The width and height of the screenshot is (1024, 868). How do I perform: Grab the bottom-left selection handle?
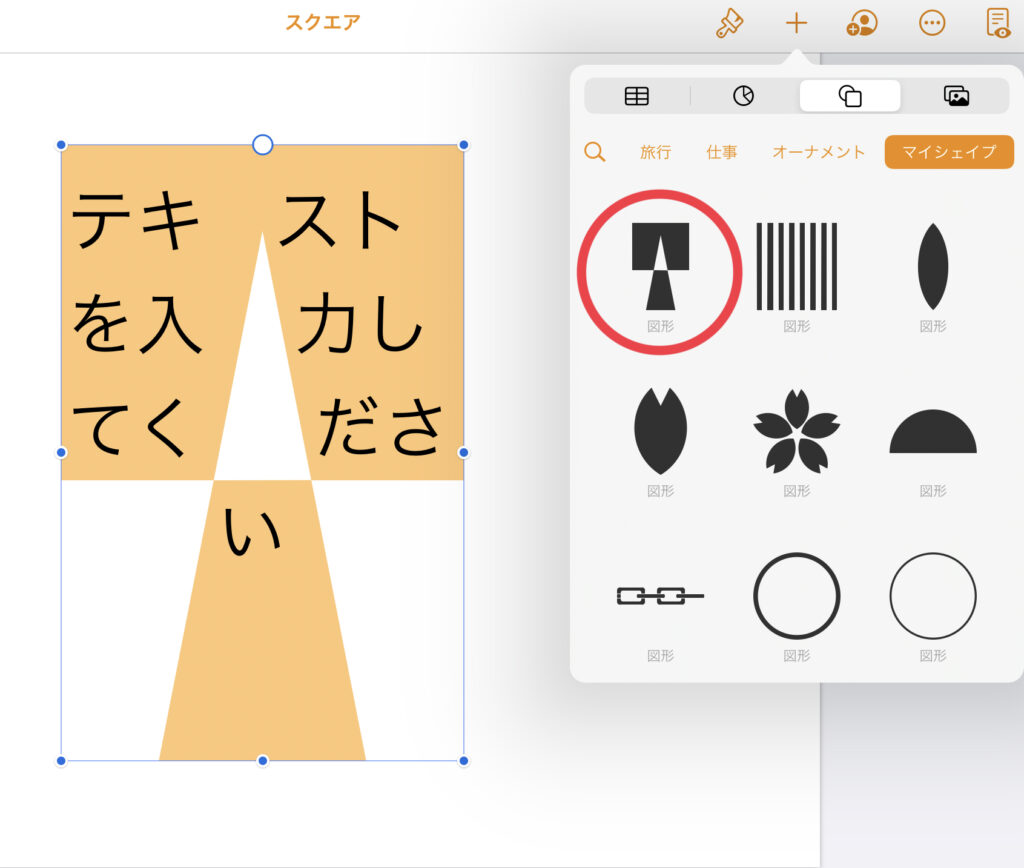click(61, 761)
